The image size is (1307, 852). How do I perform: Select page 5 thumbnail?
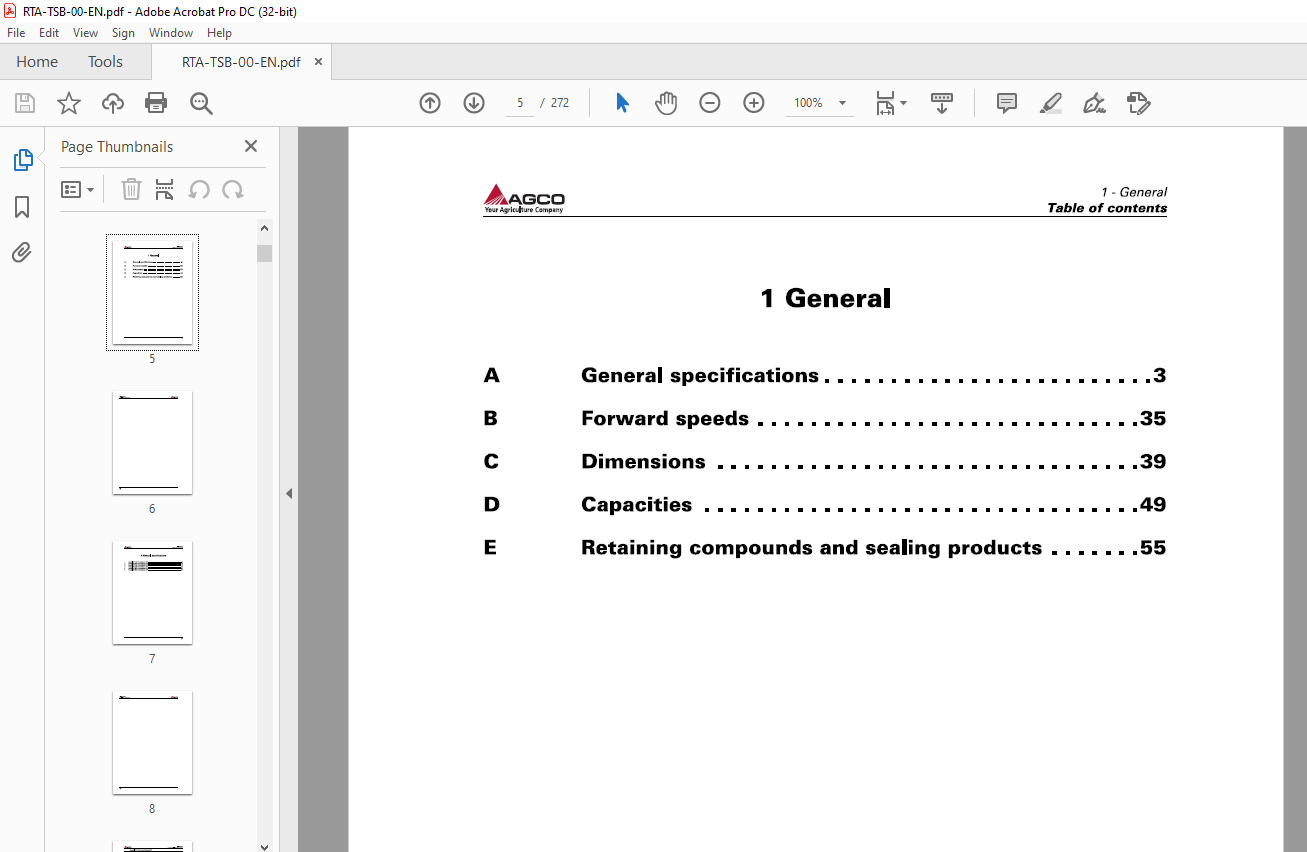(x=152, y=292)
